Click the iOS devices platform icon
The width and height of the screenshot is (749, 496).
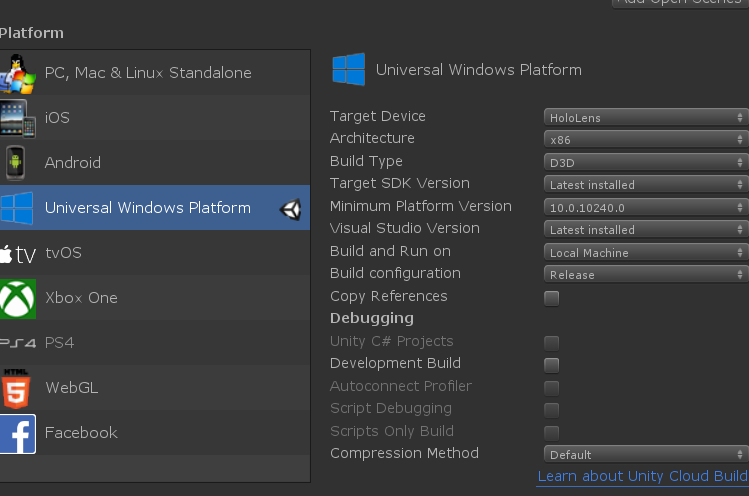pyautogui.click(x=18, y=119)
